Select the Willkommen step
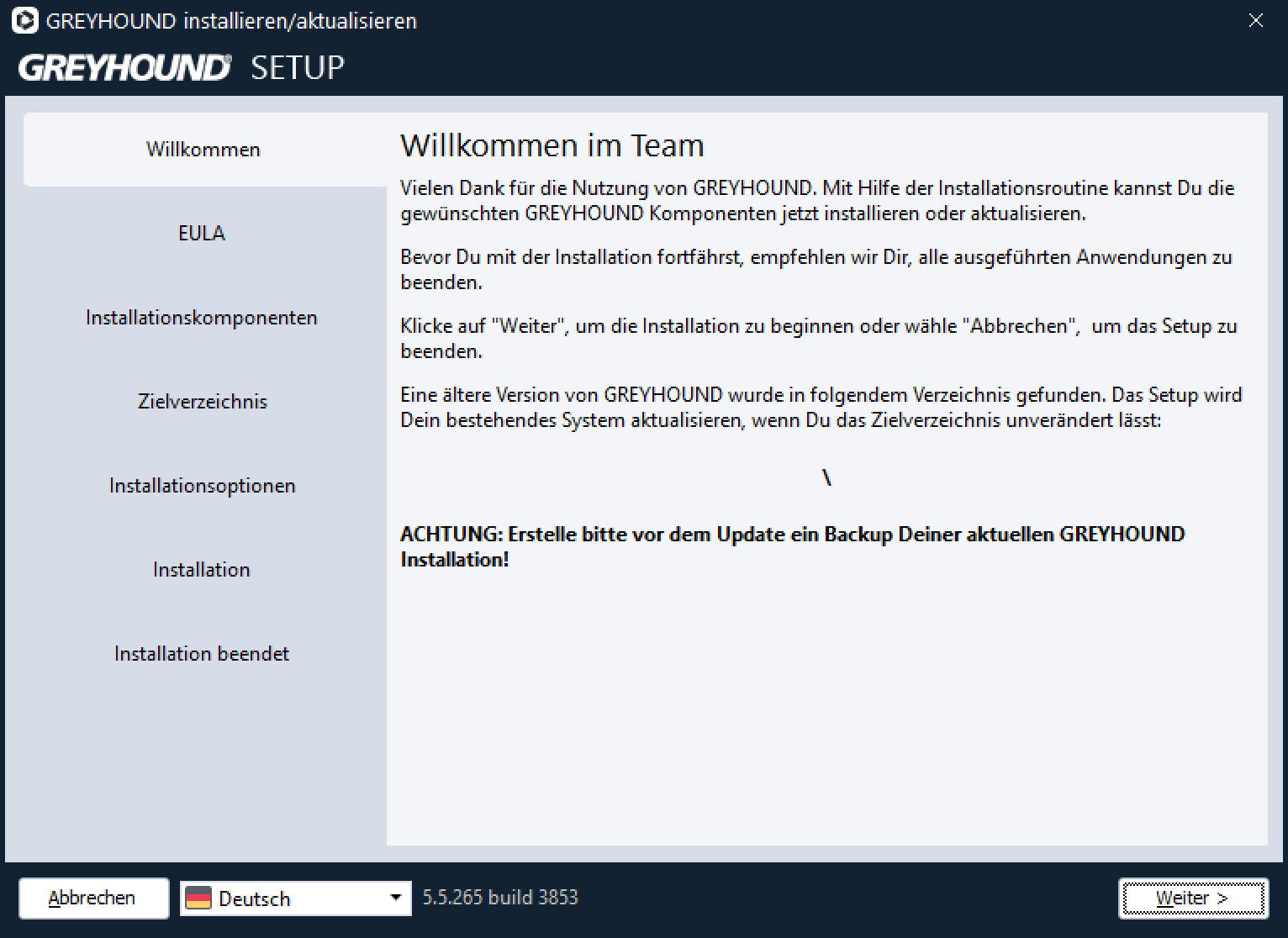 203,150
